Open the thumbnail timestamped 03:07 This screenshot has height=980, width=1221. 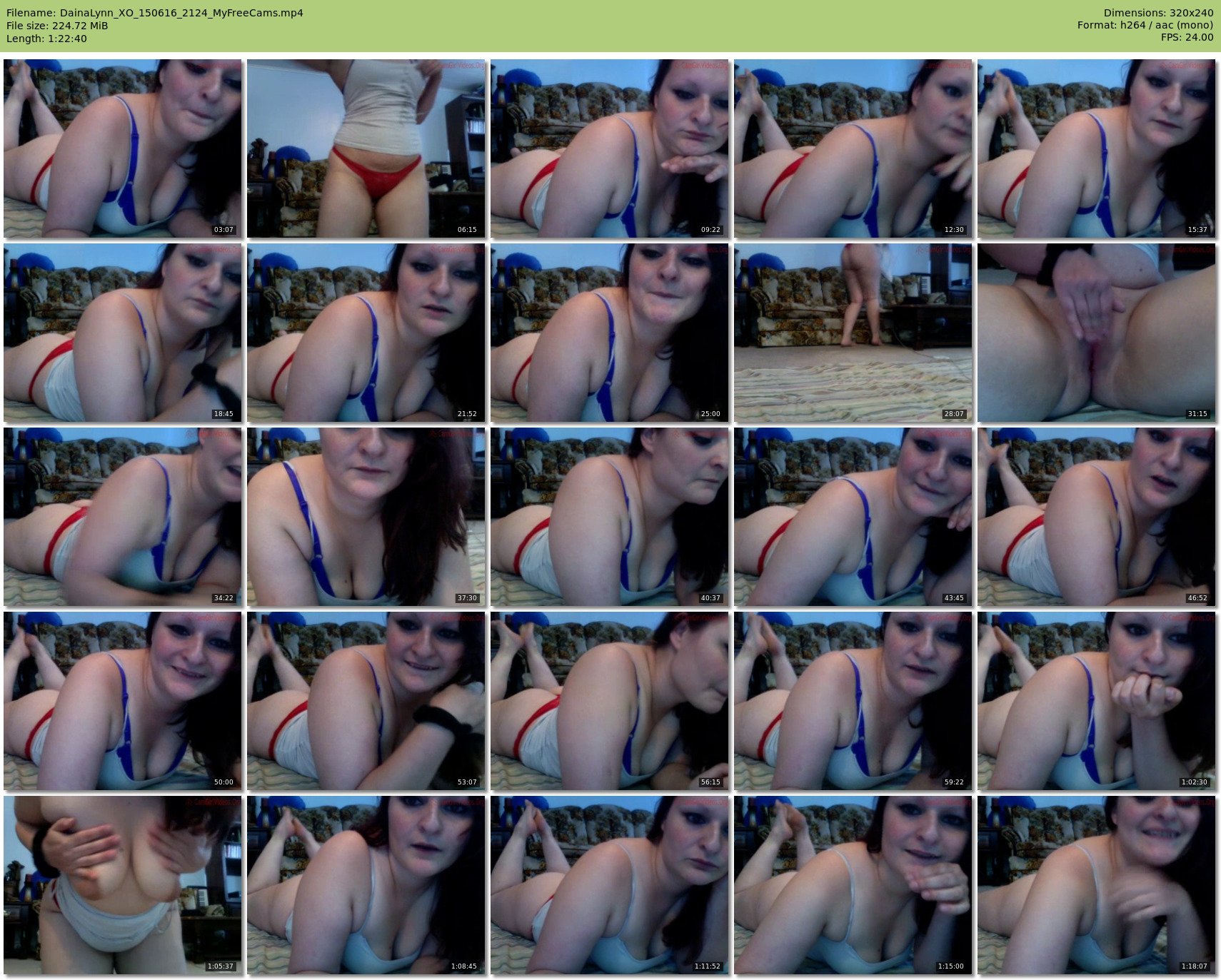[123, 148]
